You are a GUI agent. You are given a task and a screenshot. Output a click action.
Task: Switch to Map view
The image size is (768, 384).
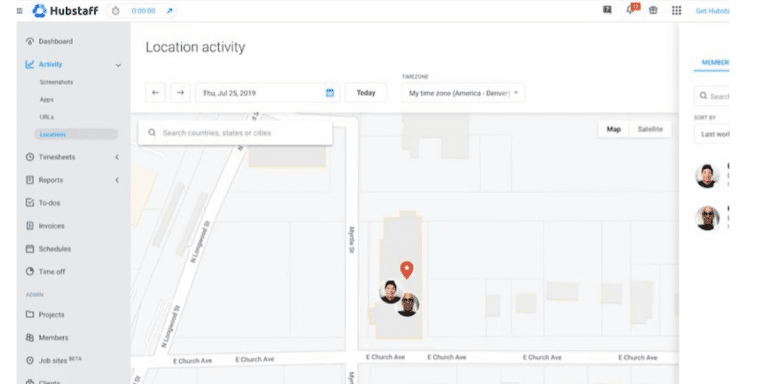[x=614, y=129]
